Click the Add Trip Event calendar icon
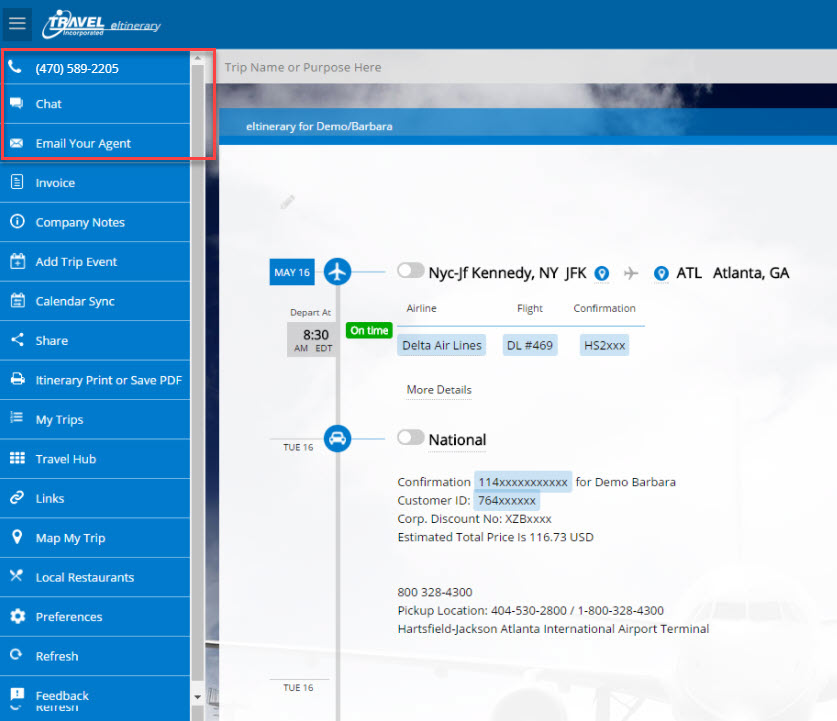Viewport: 837px width, 721px height. tap(18, 261)
